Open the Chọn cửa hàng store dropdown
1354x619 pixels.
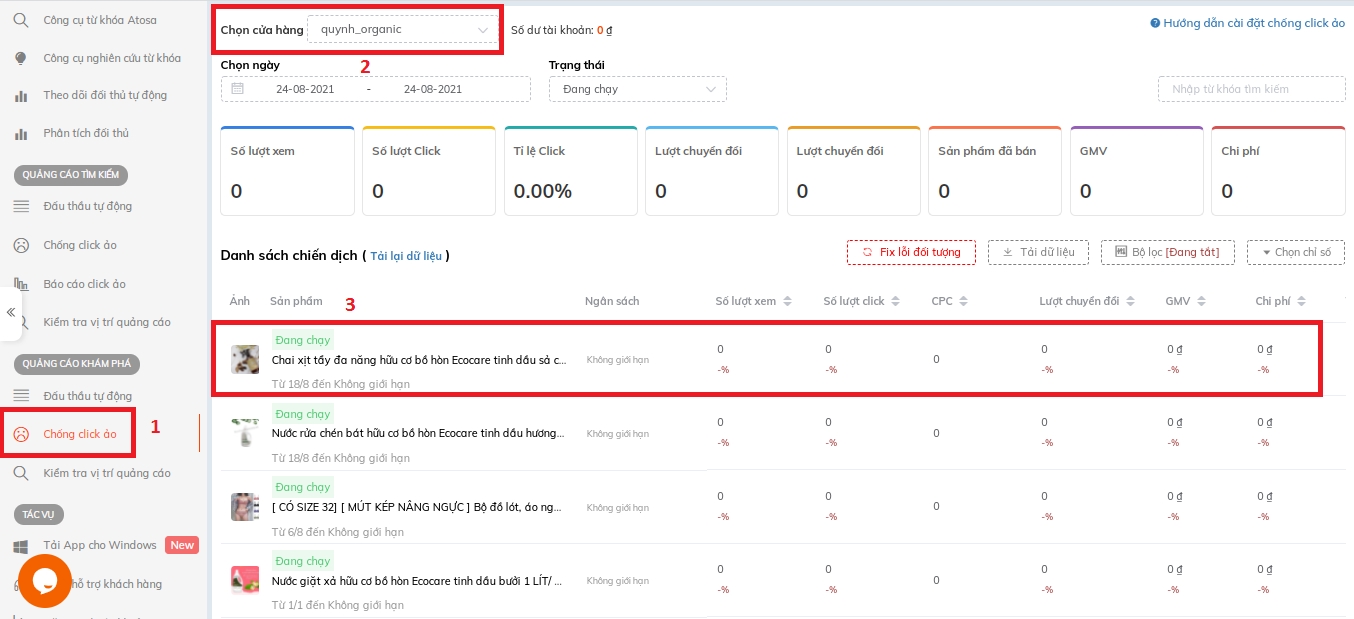[x=401, y=30]
